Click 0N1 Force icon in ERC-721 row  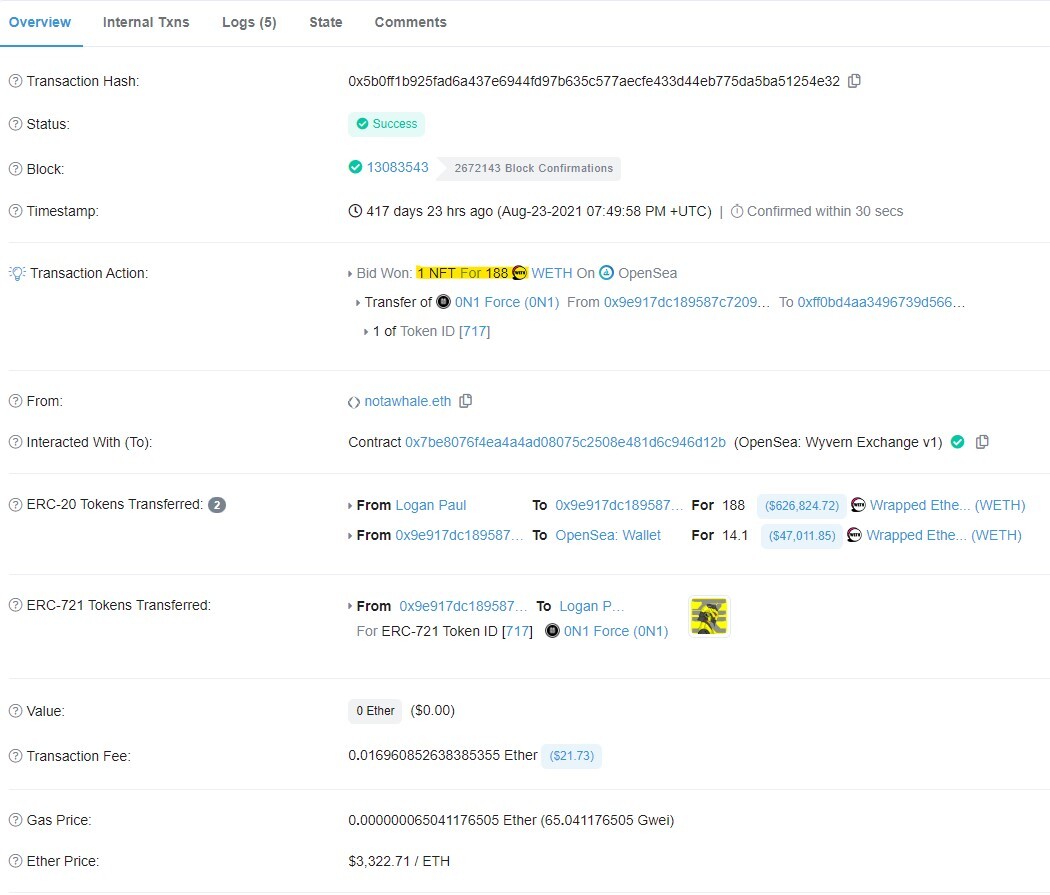click(x=552, y=631)
